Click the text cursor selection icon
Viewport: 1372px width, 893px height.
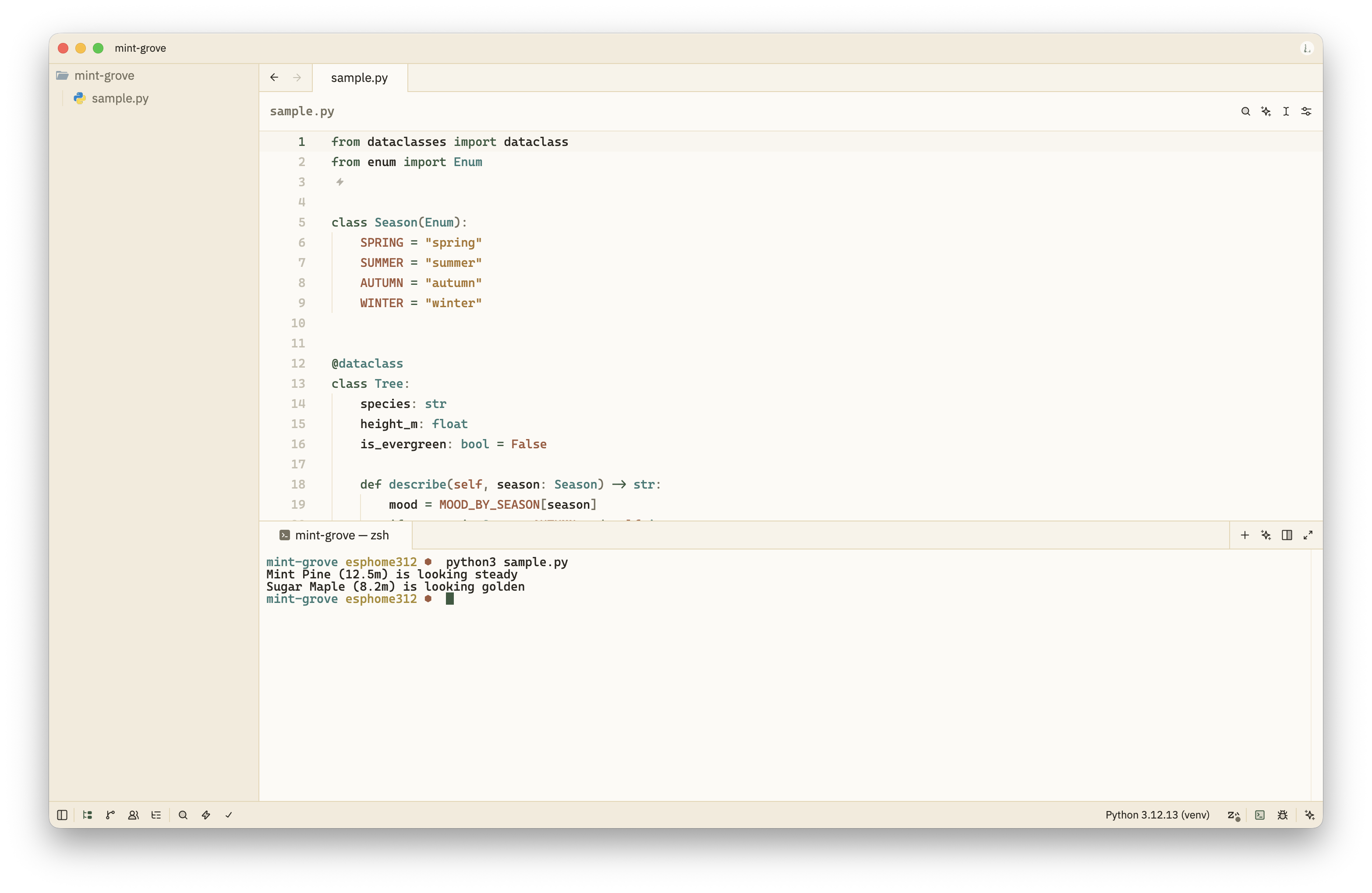(1286, 111)
